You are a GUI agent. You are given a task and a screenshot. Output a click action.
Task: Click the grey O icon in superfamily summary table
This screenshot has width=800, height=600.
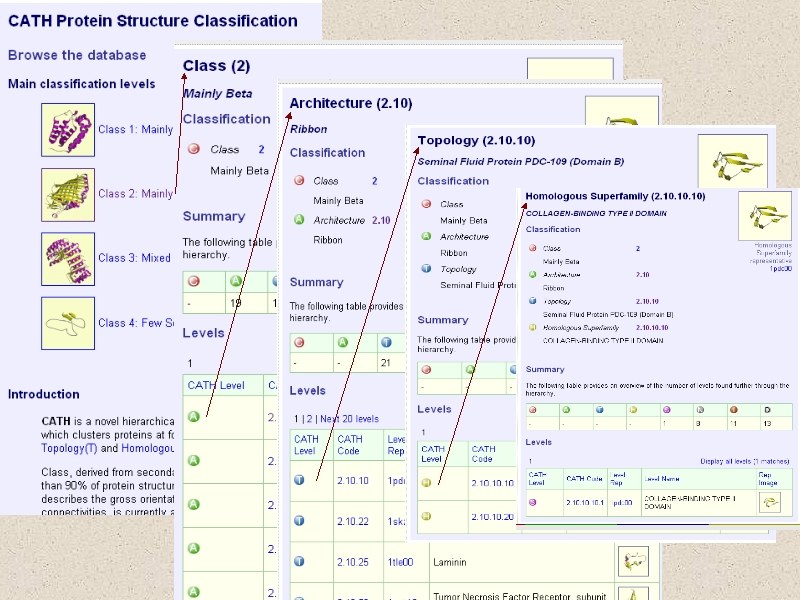[700, 410]
